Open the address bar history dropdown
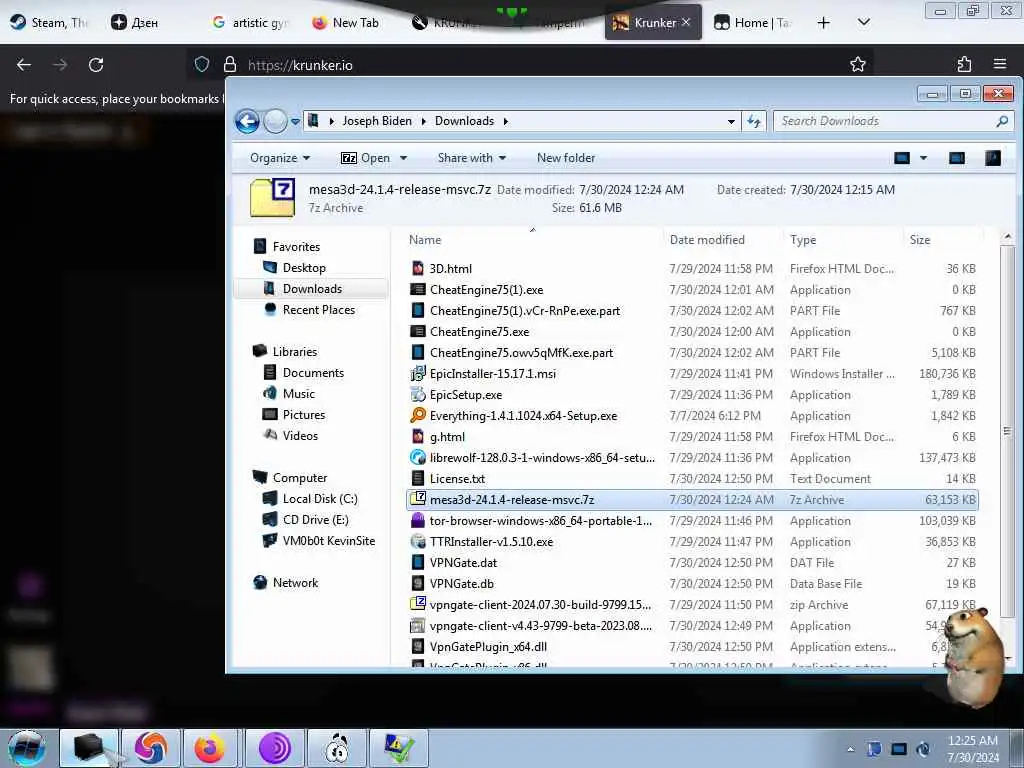Image resolution: width=1024 pixels, height=768 pixels. coord(731,121)
